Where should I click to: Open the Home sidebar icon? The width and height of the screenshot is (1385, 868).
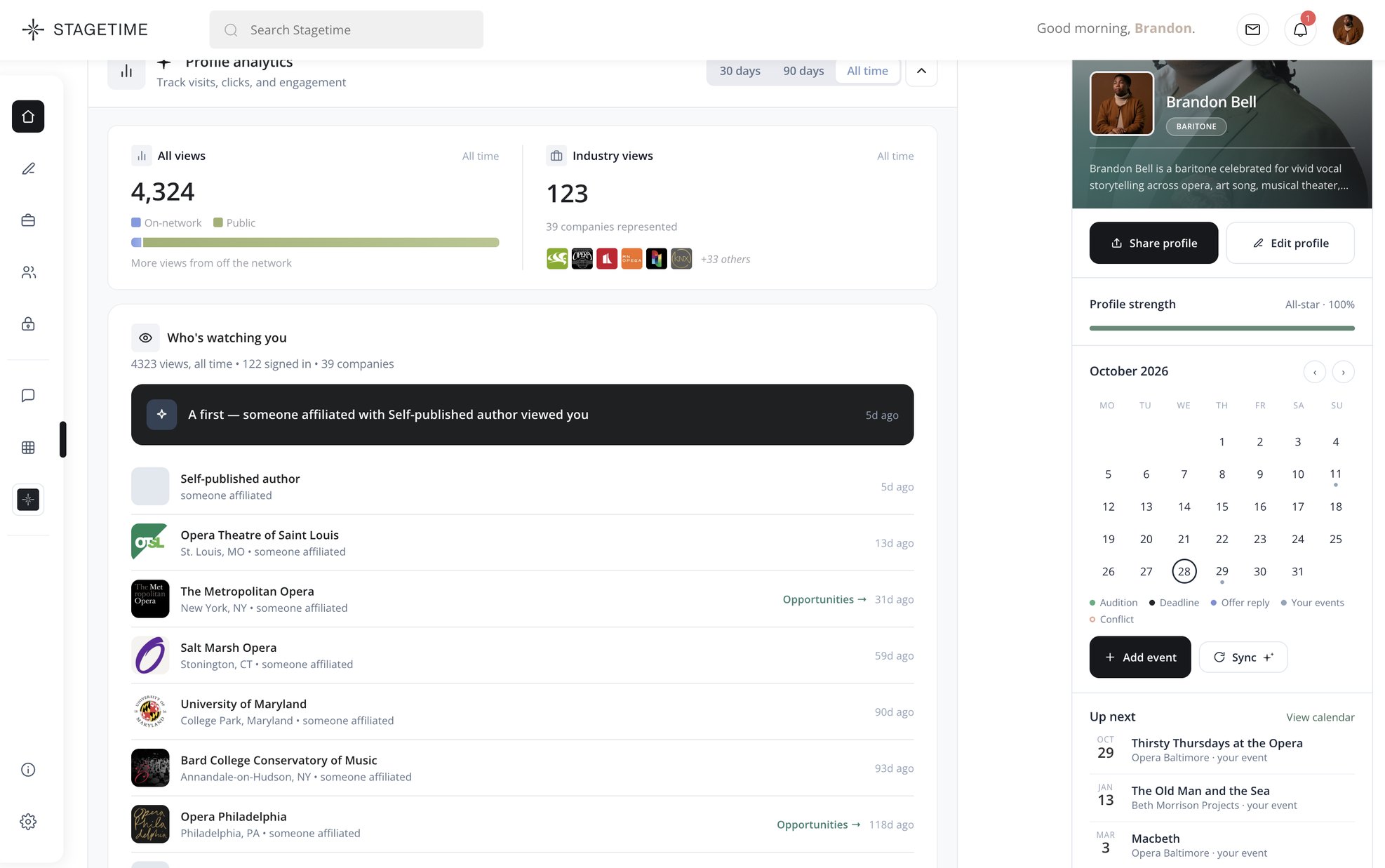(x=28, y=116)
